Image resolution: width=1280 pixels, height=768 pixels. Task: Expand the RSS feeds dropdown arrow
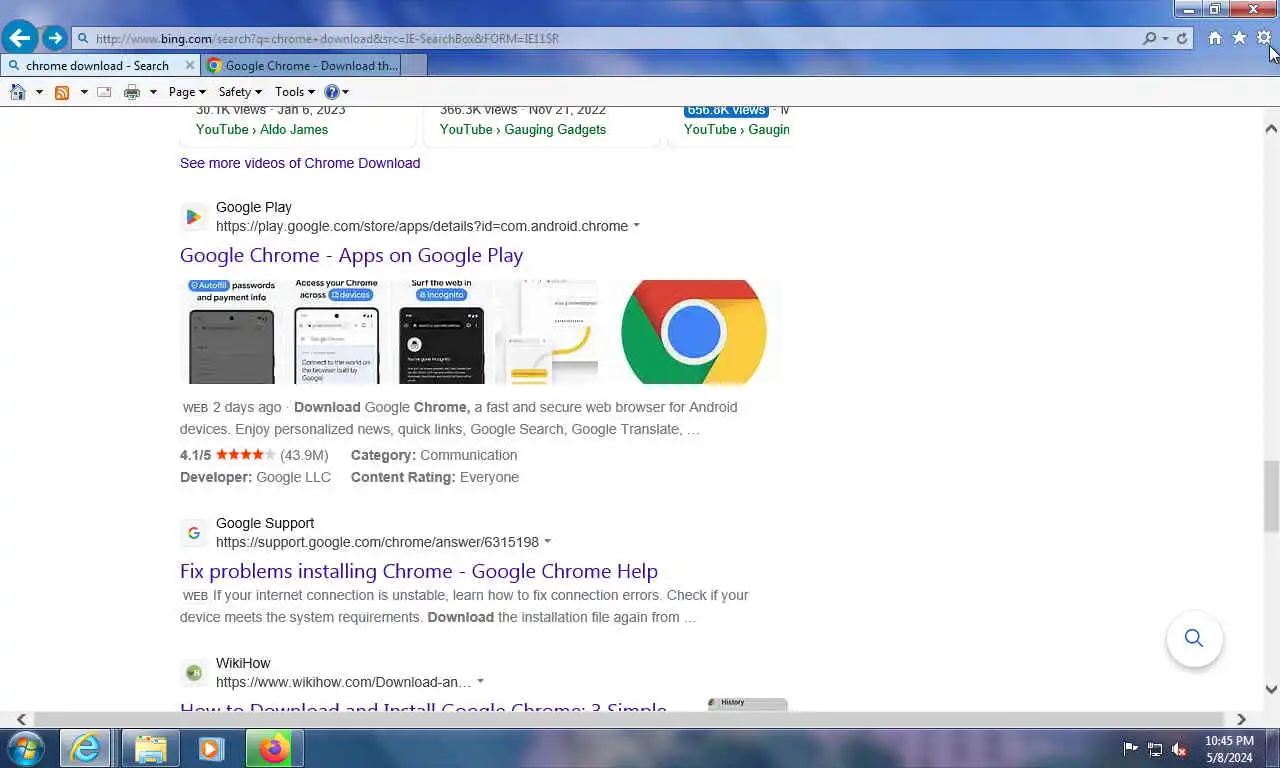tap(84, 92)
